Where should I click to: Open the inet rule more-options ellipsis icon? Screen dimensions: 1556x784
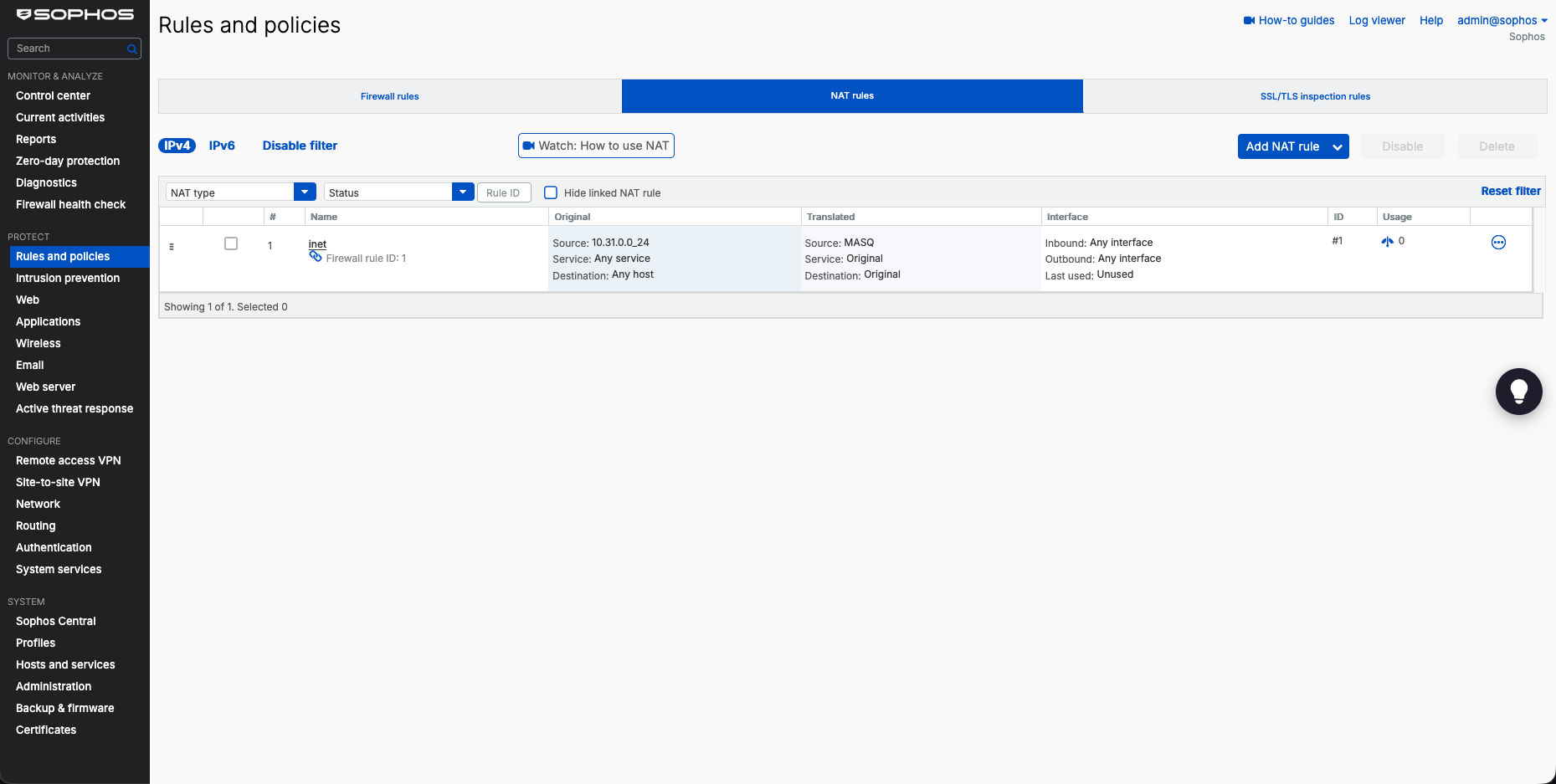coord(1498,243)
